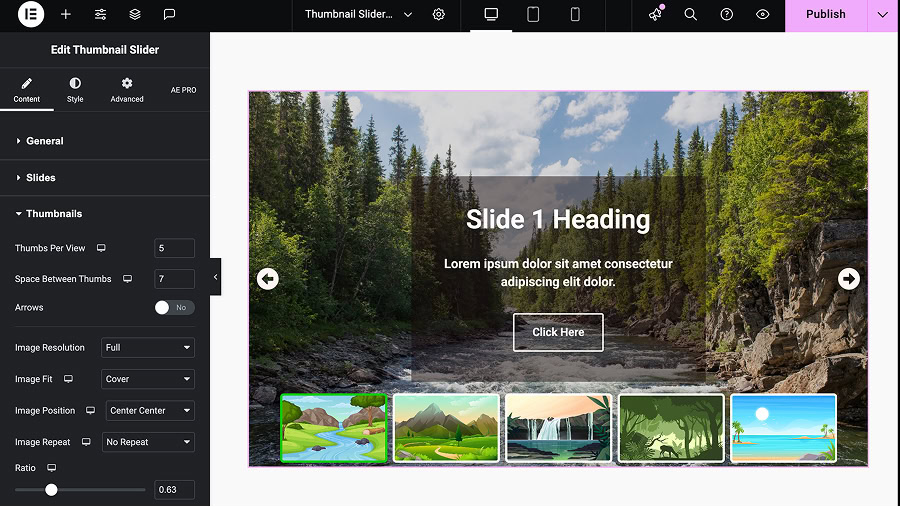Toggle the Arrows switch on
This screenshot has height=507, width=900.
click(x=174, y=308)
